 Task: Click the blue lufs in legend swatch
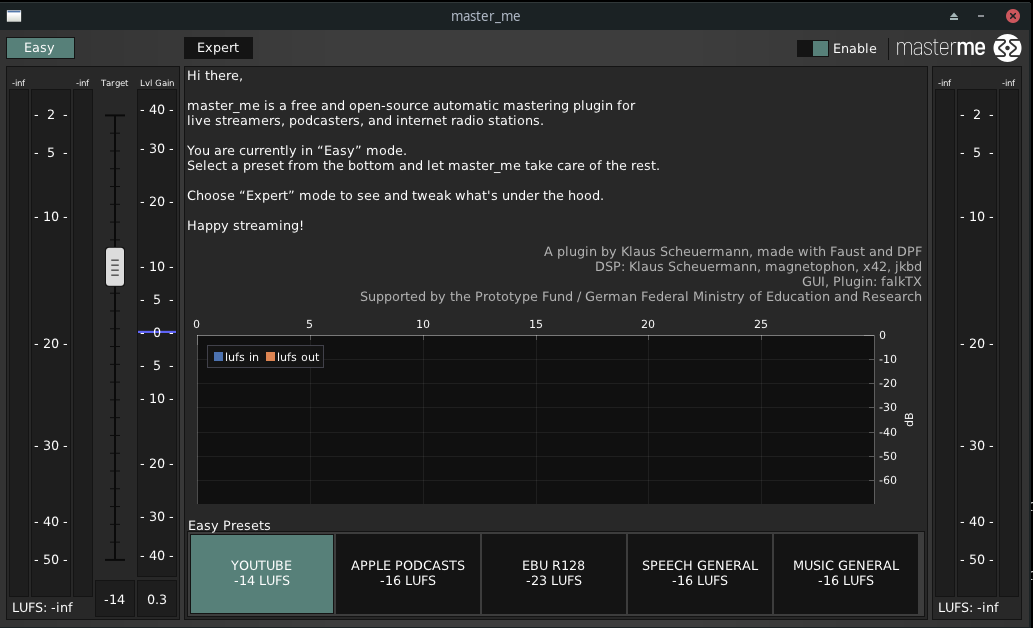pos(218,357)
